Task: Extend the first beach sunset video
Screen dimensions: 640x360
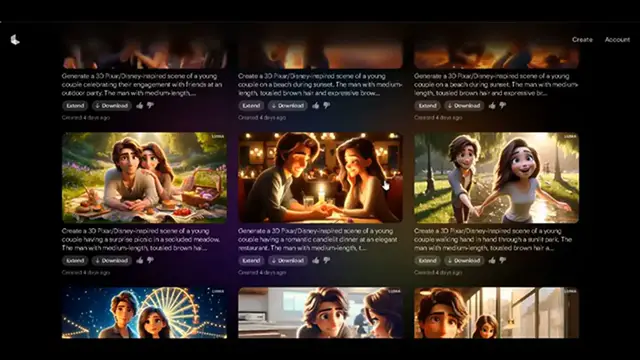Action: click(x=251, y=106)
